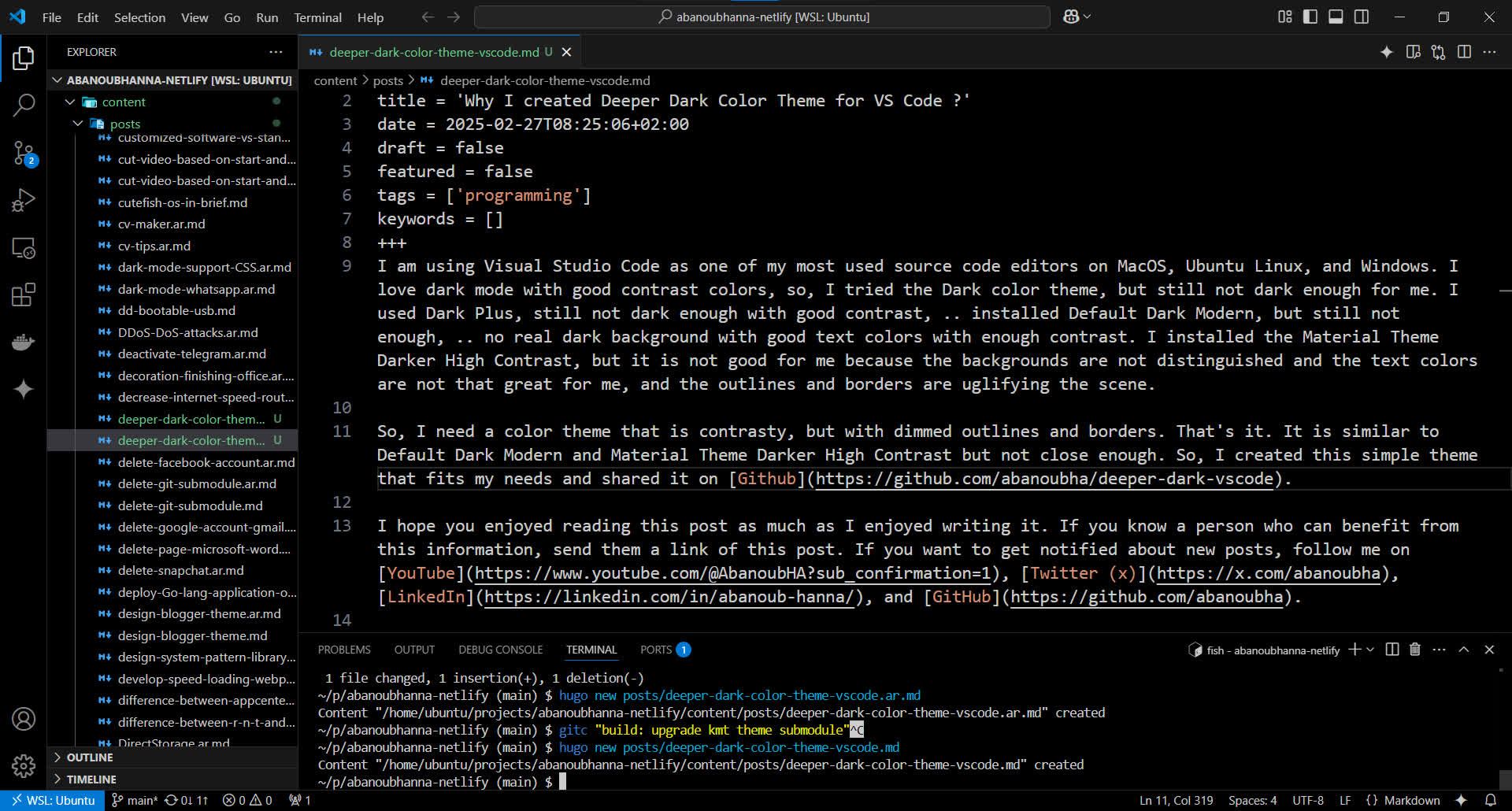Click the WSL: Ubuntu remote indicator

coord(53,800)
